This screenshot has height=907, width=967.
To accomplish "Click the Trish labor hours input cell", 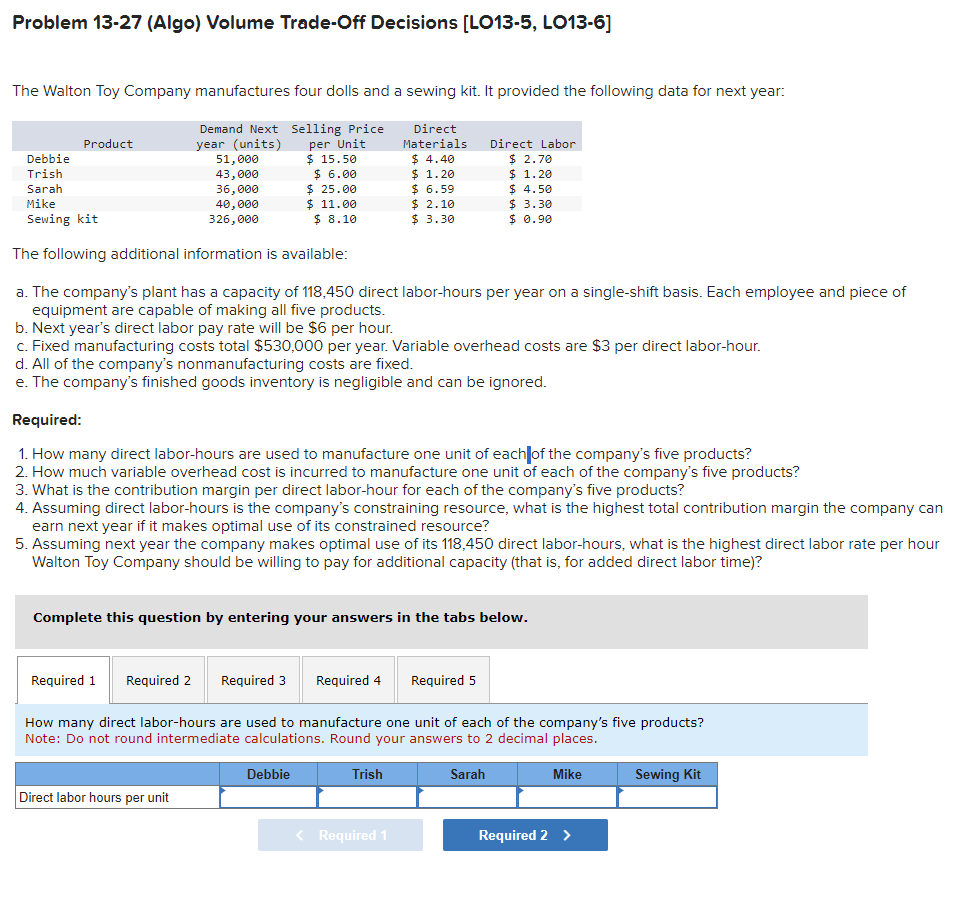I will pos(367,798).
